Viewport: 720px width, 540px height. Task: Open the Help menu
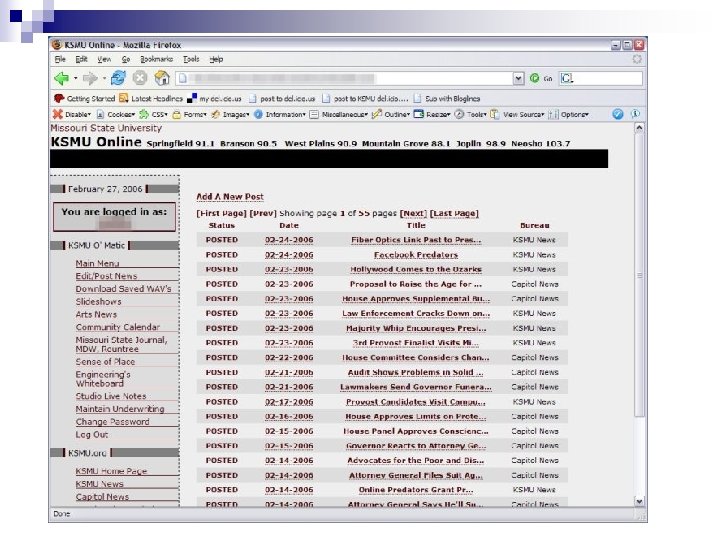click(x=216, y=59)
